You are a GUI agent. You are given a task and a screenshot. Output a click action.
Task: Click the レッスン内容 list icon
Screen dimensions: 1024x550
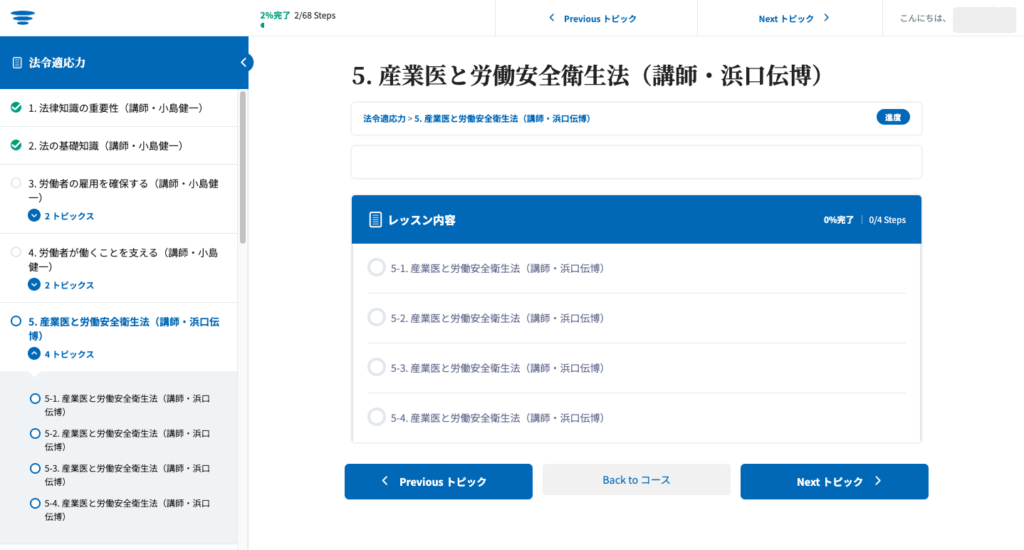pos(375,220)
